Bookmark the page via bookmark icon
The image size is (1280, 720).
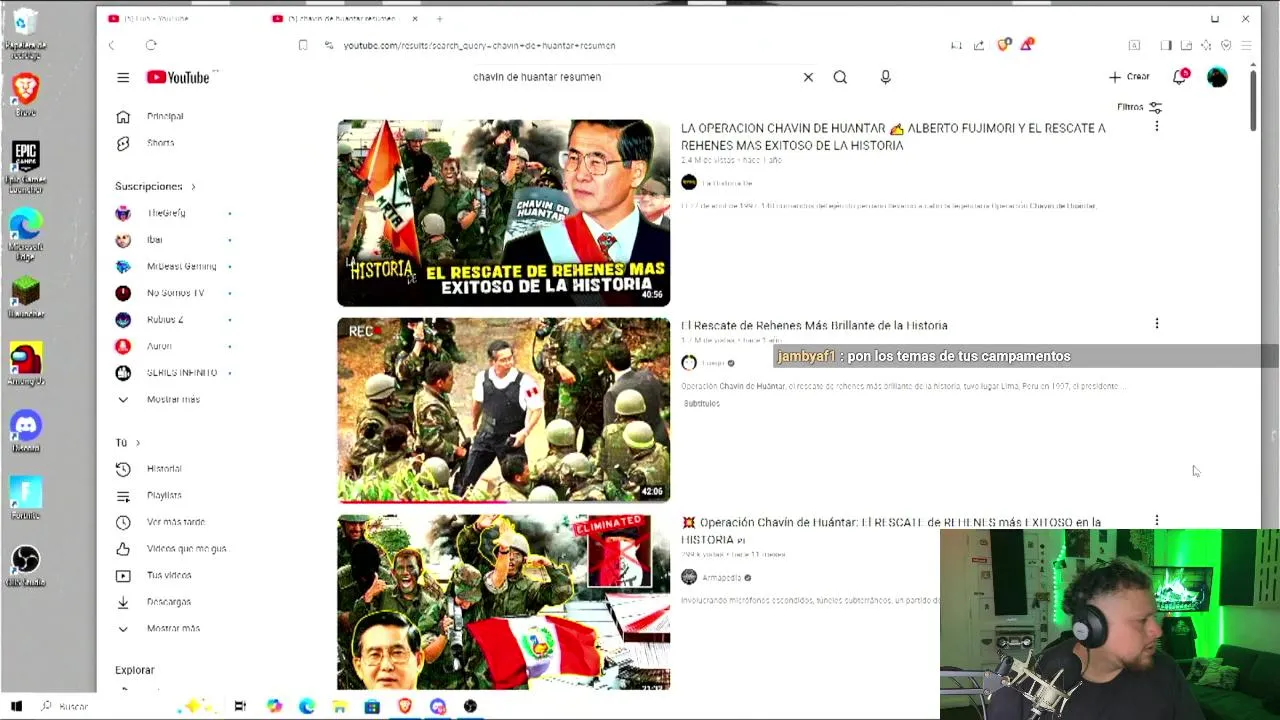click(303, 45)
